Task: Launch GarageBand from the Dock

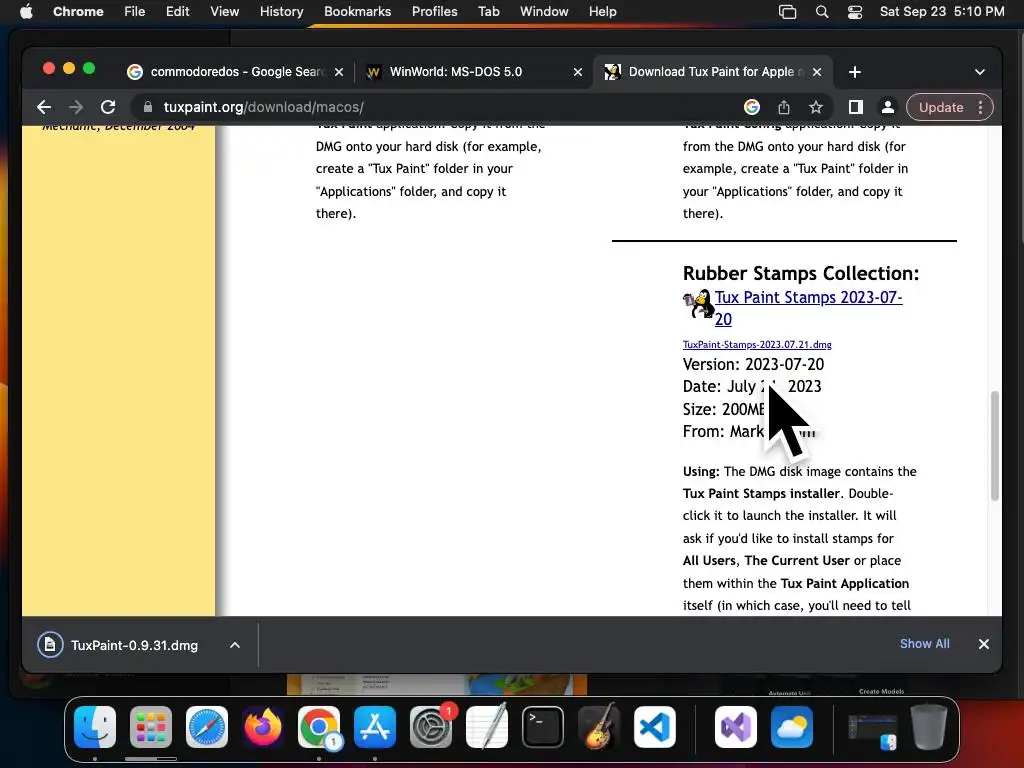Action: (x=599, y=727)
